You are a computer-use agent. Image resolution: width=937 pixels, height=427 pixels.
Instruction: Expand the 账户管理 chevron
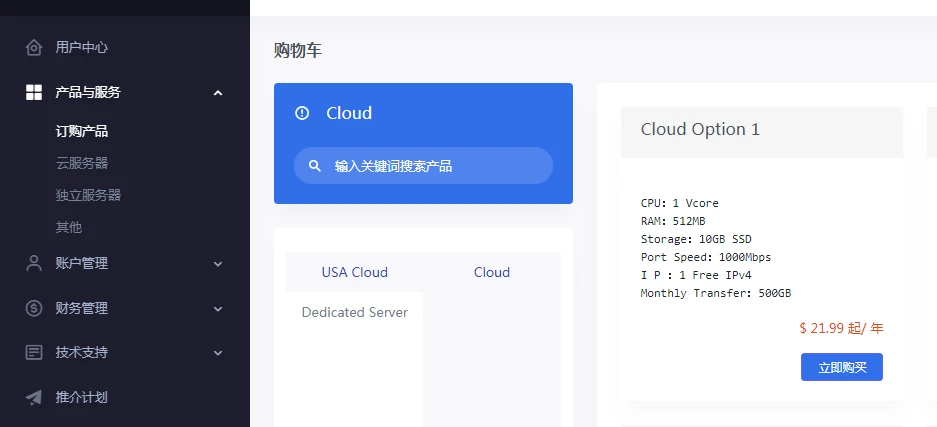click(218, 264)
